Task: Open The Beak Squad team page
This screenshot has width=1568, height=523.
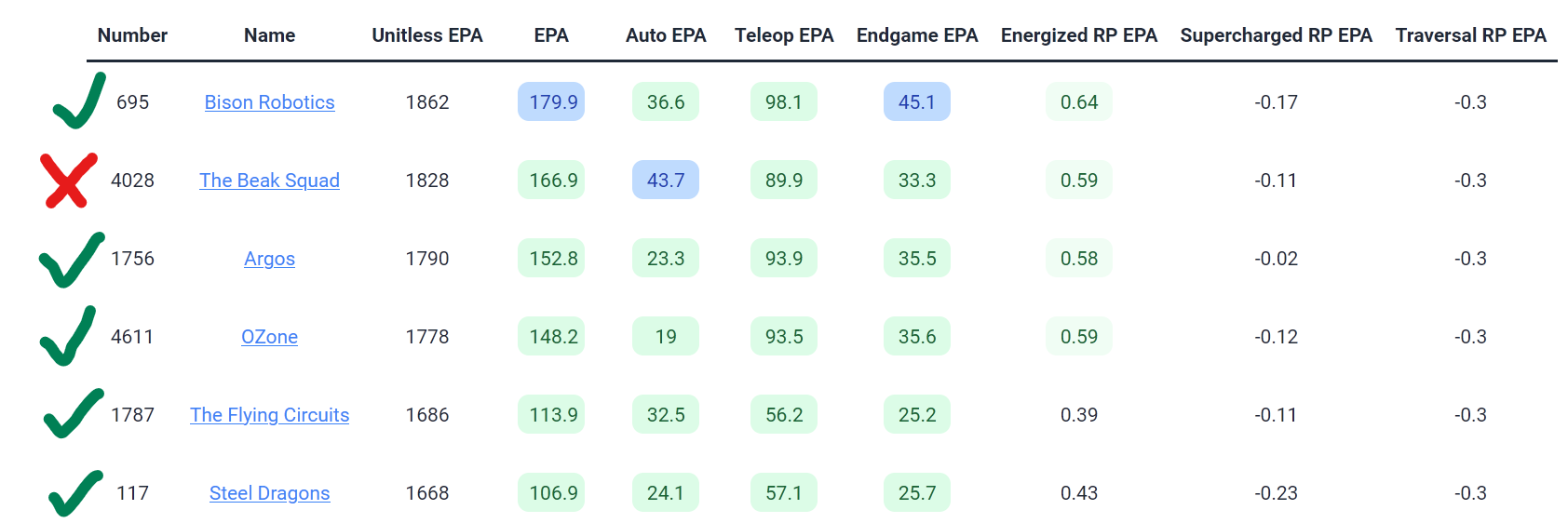Action: (269, 181)
